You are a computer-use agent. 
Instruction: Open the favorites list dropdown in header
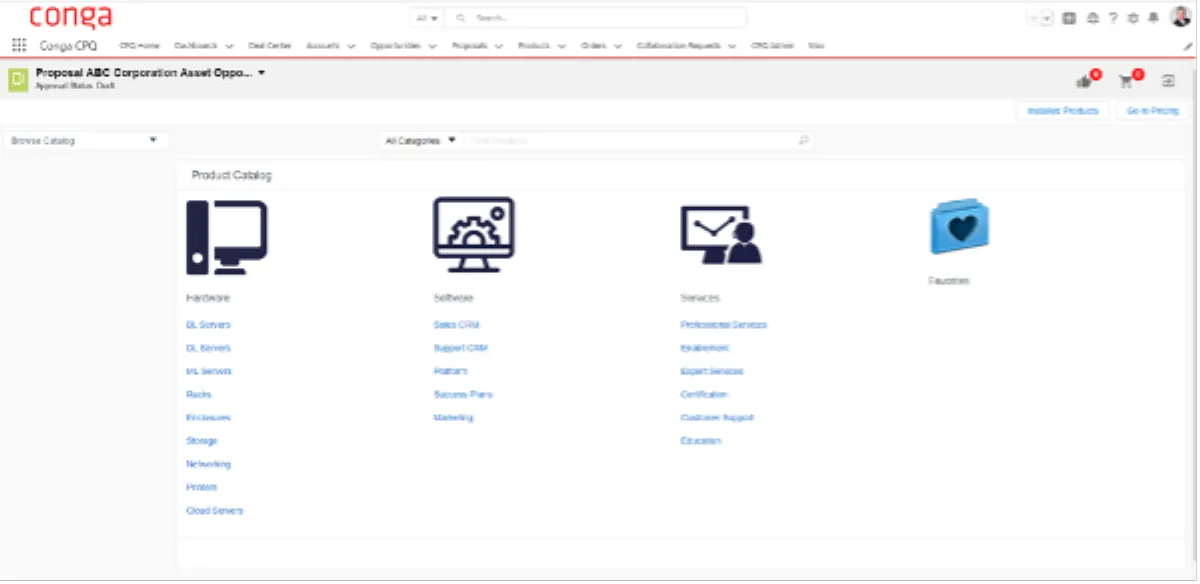coord(1047,18)
